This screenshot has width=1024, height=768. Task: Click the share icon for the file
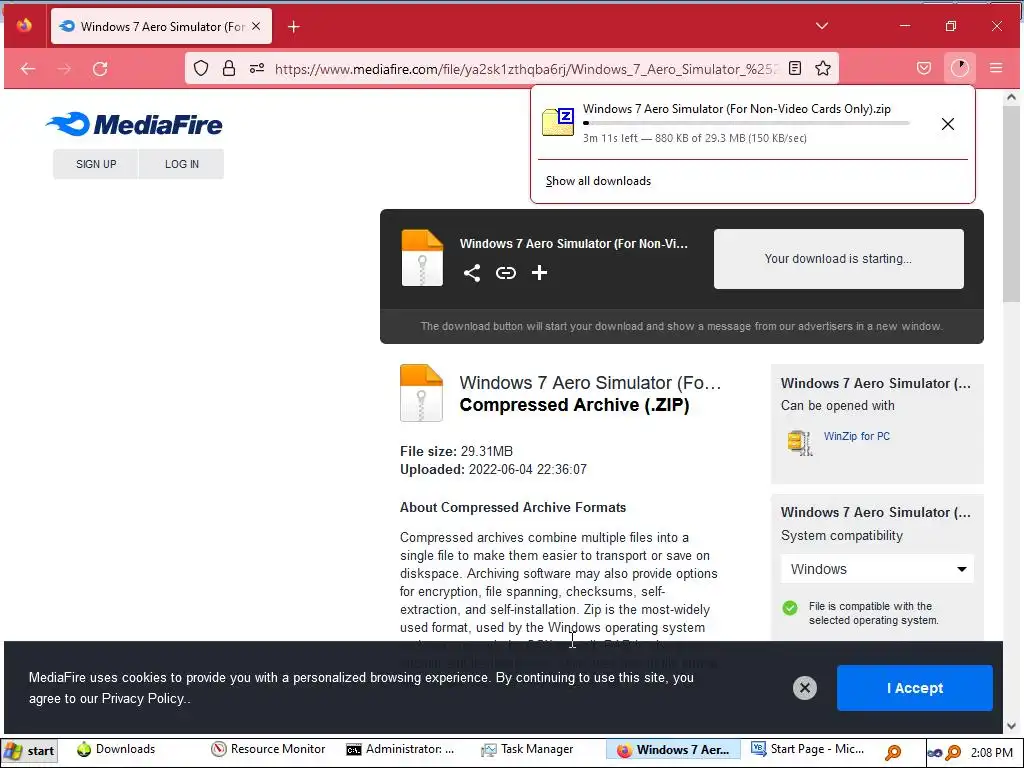coord(472,273)
